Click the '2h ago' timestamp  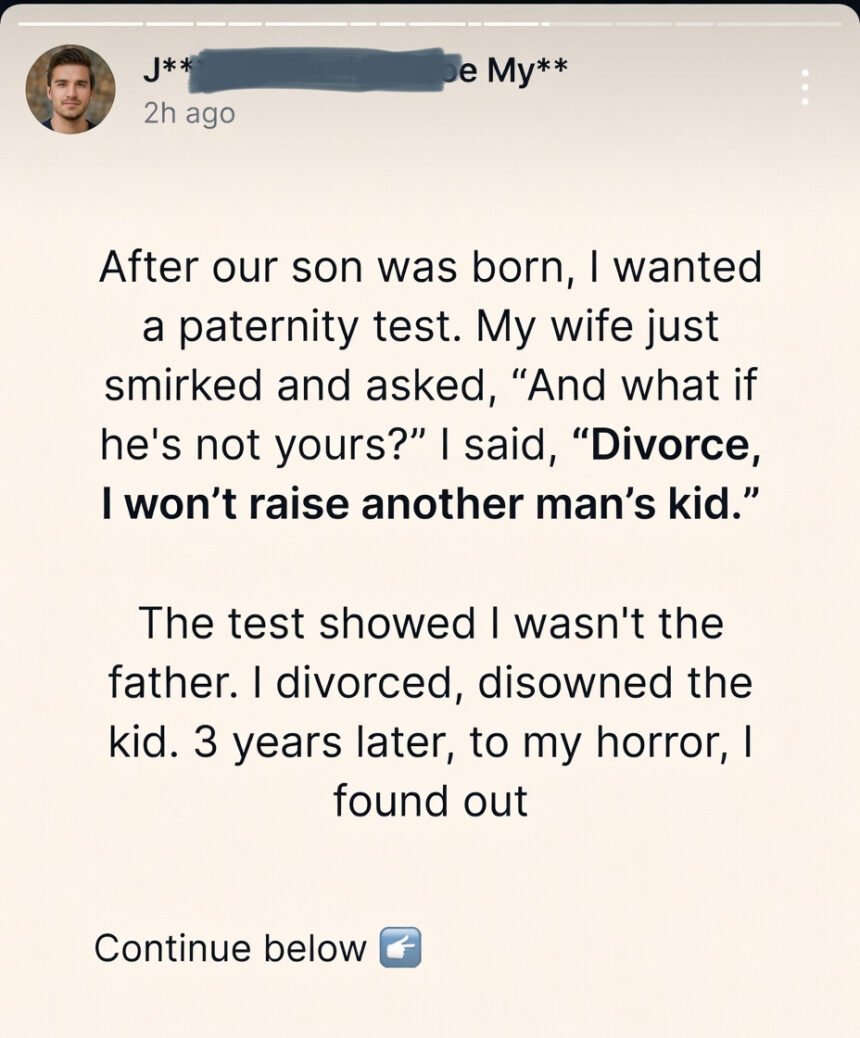(x=189, y=113)
